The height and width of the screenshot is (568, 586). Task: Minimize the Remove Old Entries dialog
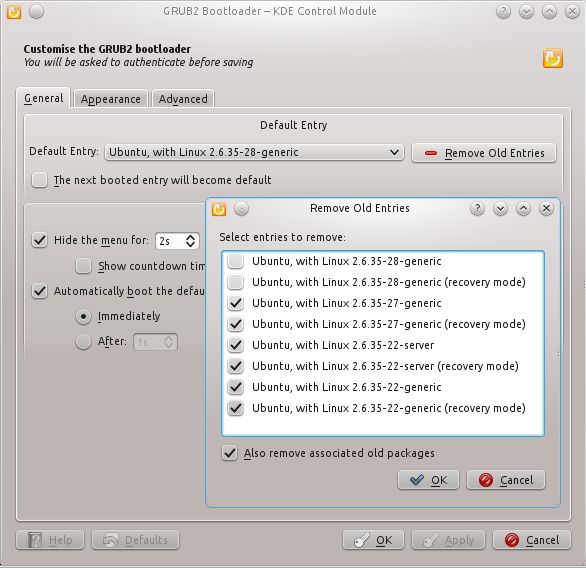coord(500,209)
